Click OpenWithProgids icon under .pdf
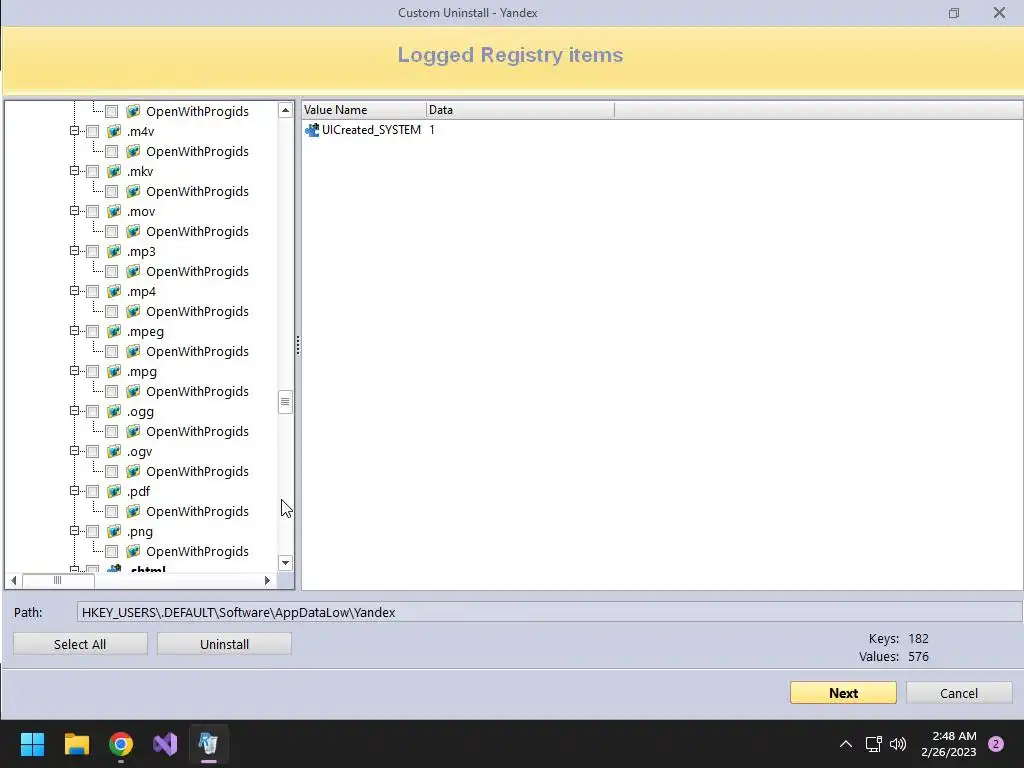 pos(133,511)
